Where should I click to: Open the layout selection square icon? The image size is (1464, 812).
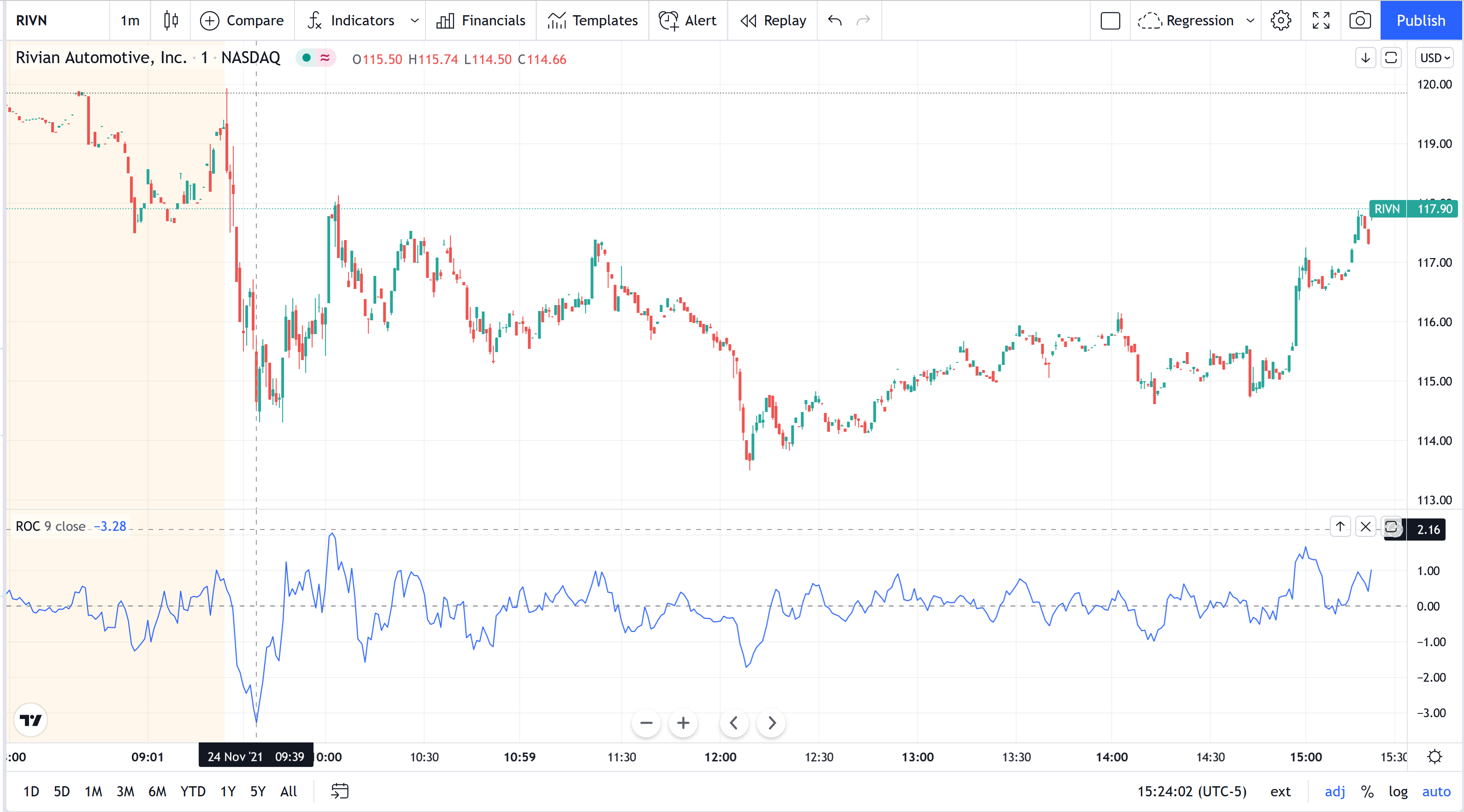click(1110, 20)
